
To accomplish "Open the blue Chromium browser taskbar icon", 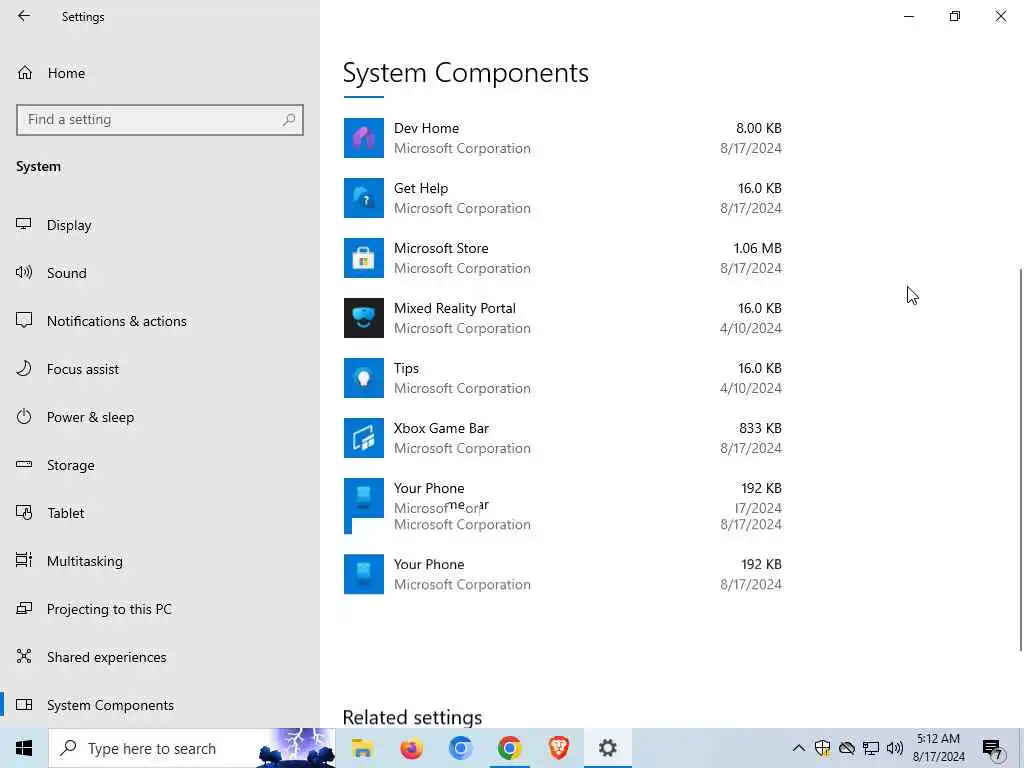I will (460, 748).
